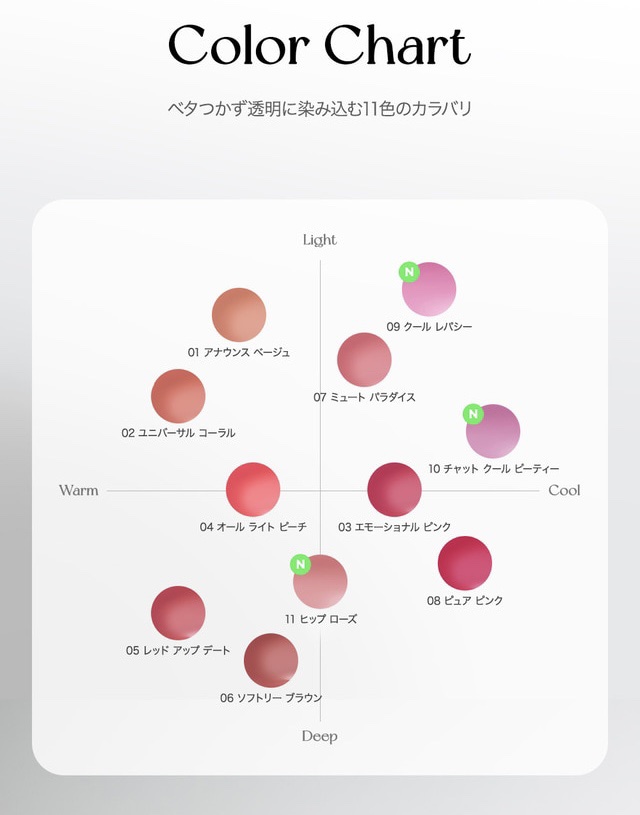Select the 07 ミュート パラダイス color circle
Screen dimensions: 640x815
364,360
